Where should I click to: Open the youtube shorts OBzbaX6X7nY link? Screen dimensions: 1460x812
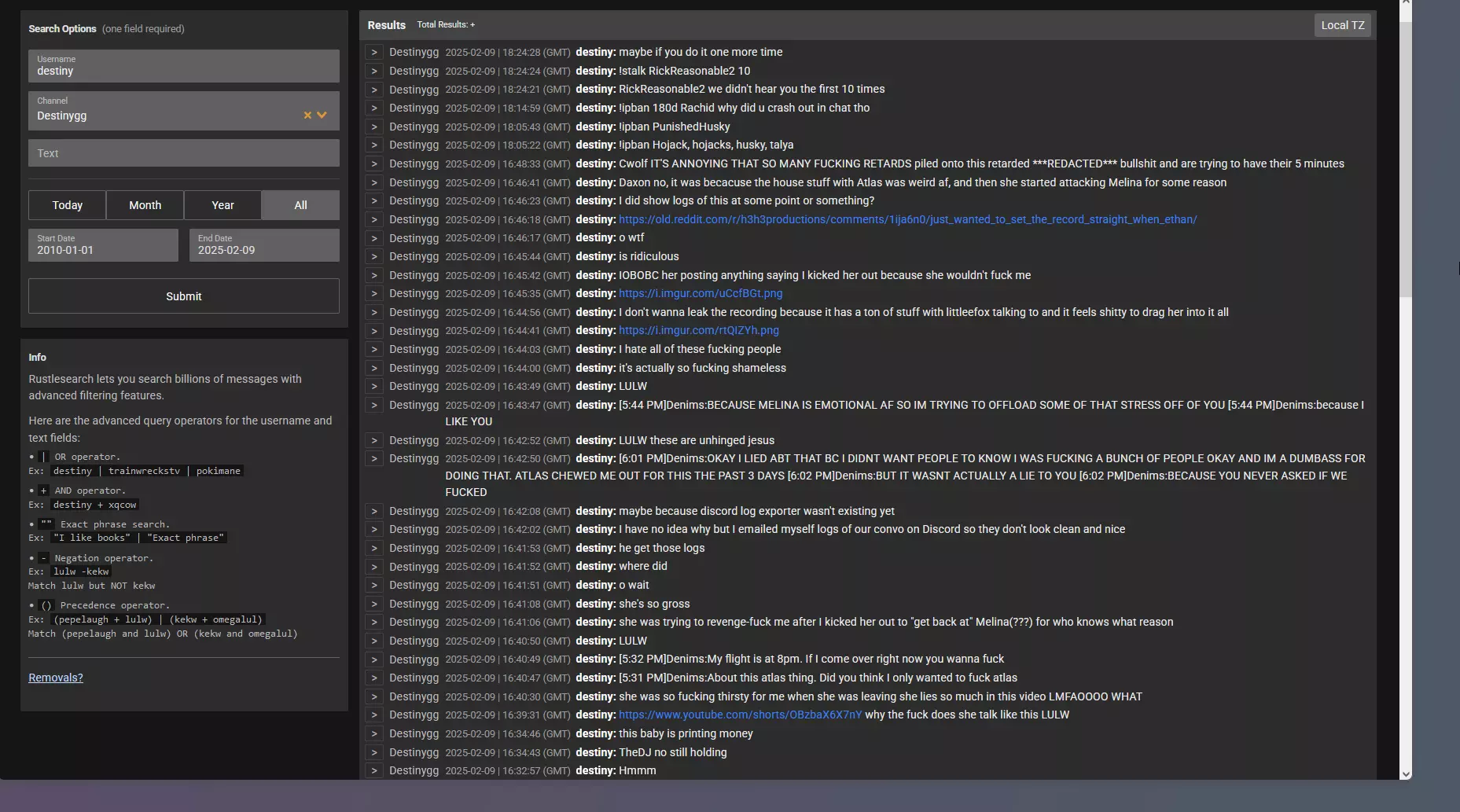coord(740,715)
